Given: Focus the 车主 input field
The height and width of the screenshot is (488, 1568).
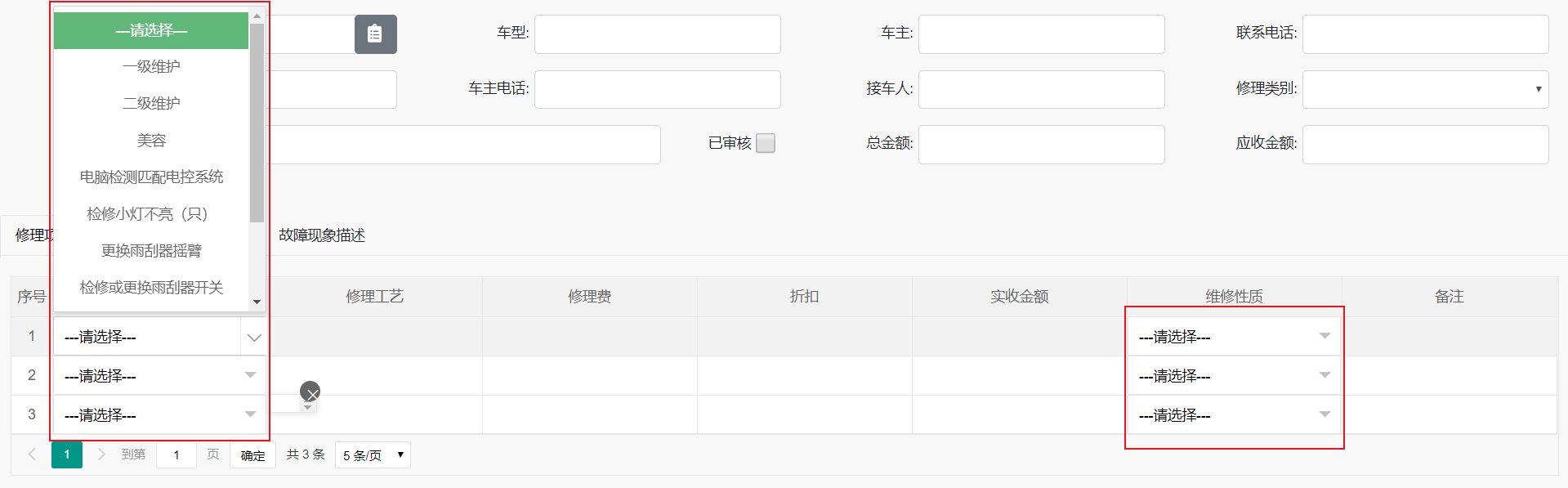Looking at the screenshot, I should [1042, 34].
